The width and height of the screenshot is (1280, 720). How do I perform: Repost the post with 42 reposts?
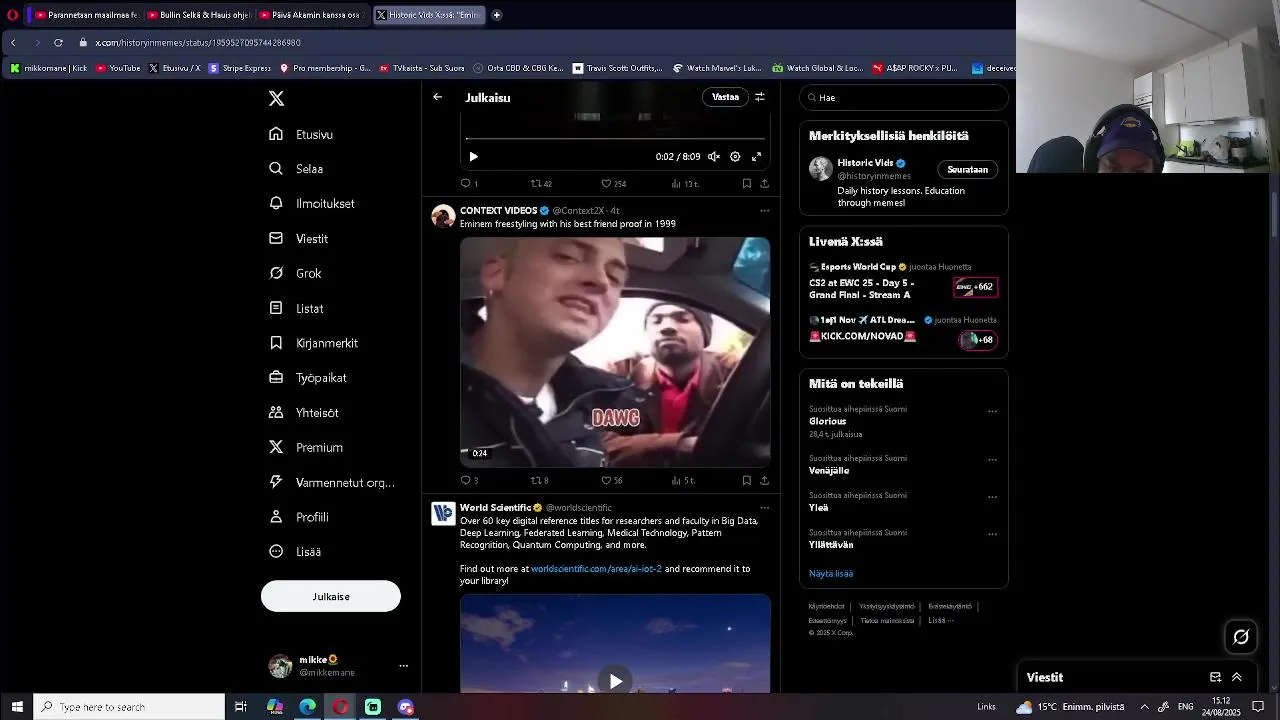pos(541,184)
